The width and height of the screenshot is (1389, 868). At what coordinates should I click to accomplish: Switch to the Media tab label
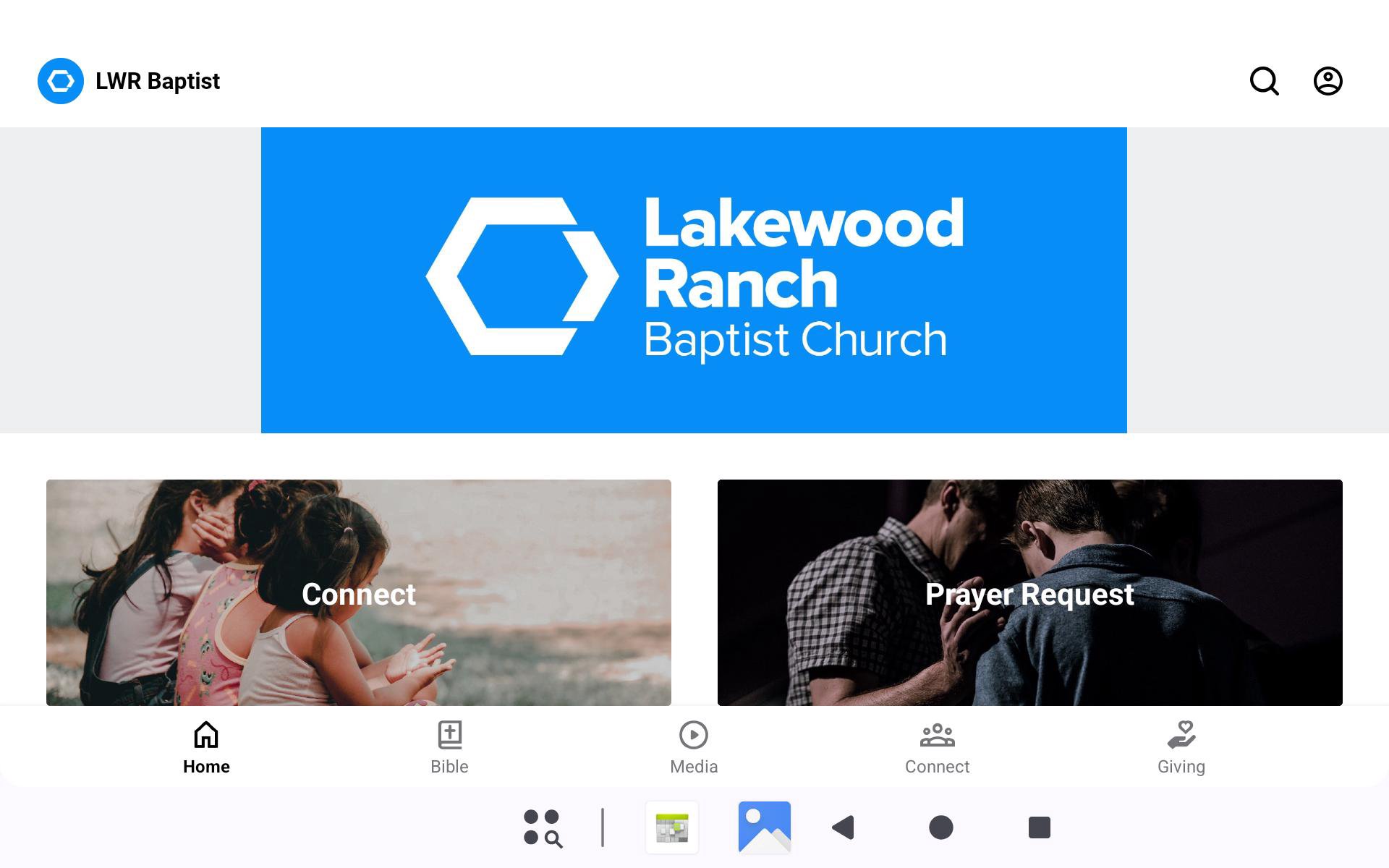tap(694, 767)
